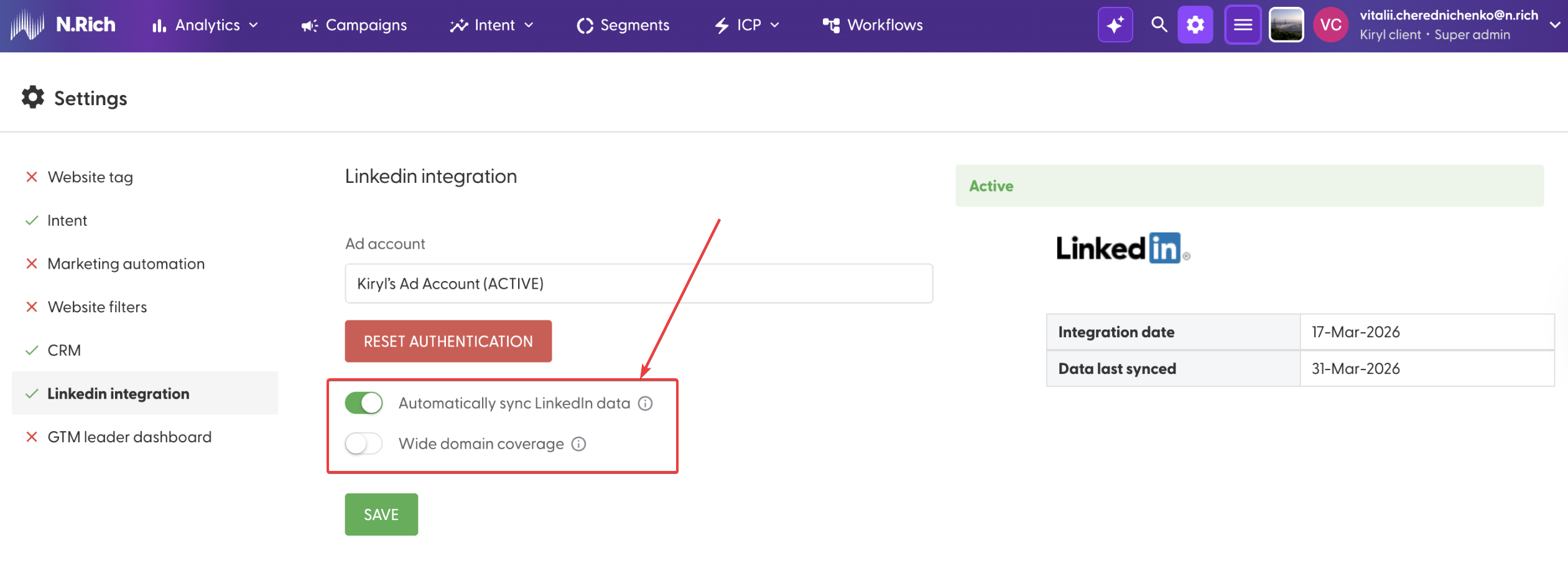This screenshot has height=563, width=1568.
Task: Click the checkmark icon beside Intent setting
Action: point(32,221)
